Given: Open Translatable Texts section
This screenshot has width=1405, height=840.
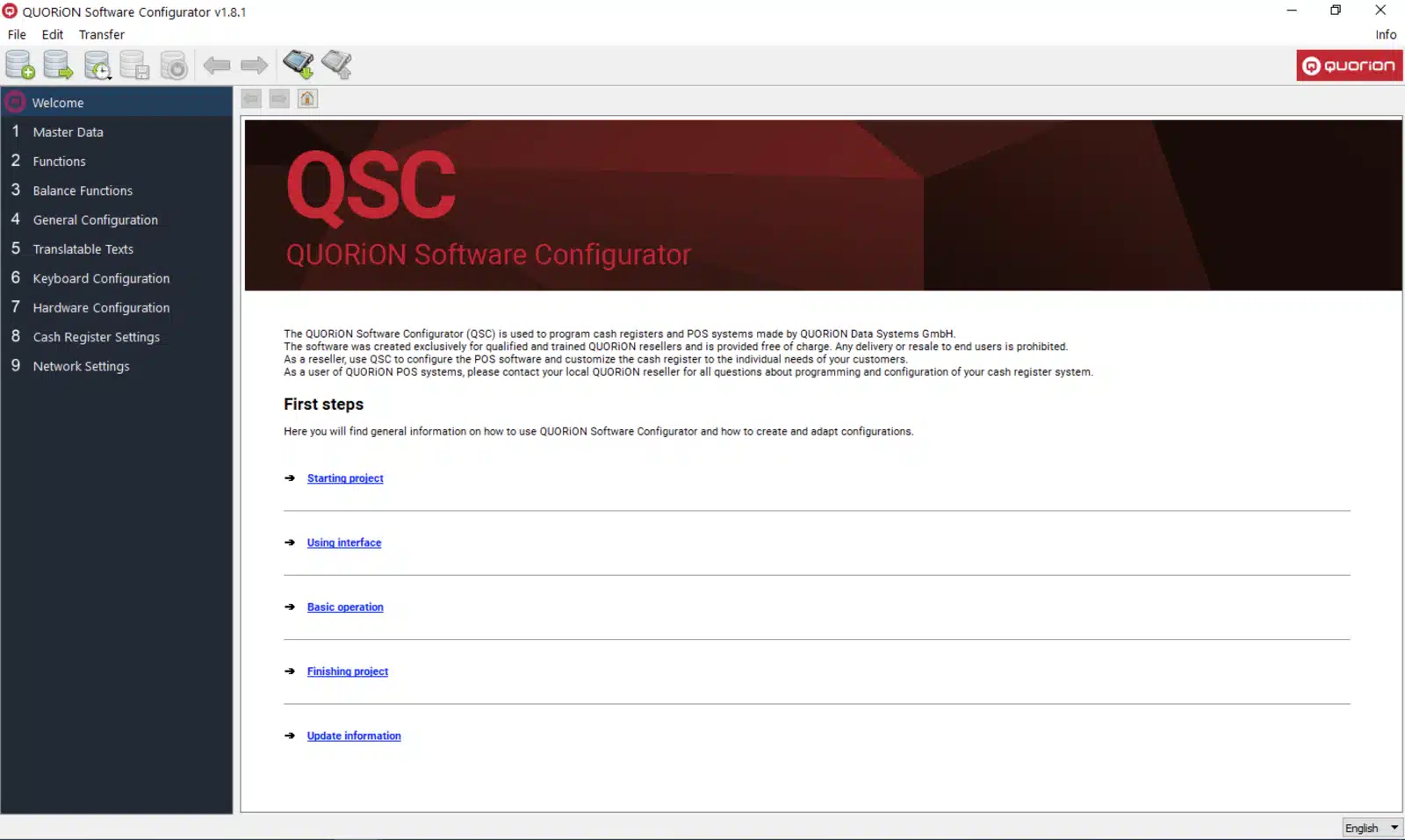Looking at the screenshot, I should pos(117,248).
